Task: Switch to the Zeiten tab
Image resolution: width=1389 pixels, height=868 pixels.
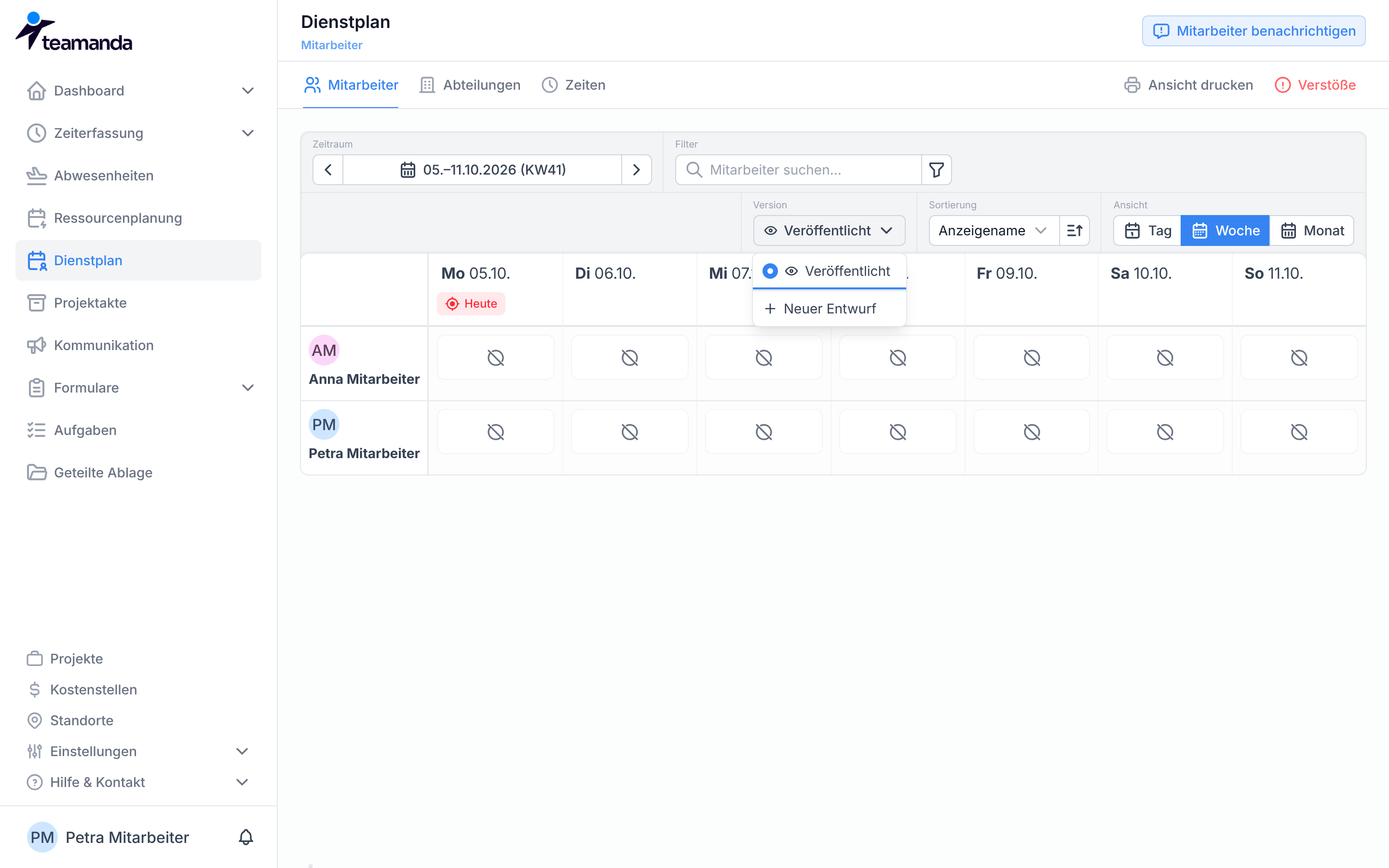Action: point(573,85)
